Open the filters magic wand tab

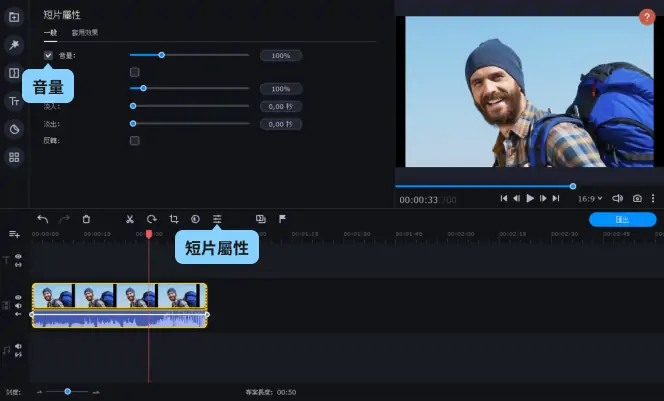coord(14,45)
